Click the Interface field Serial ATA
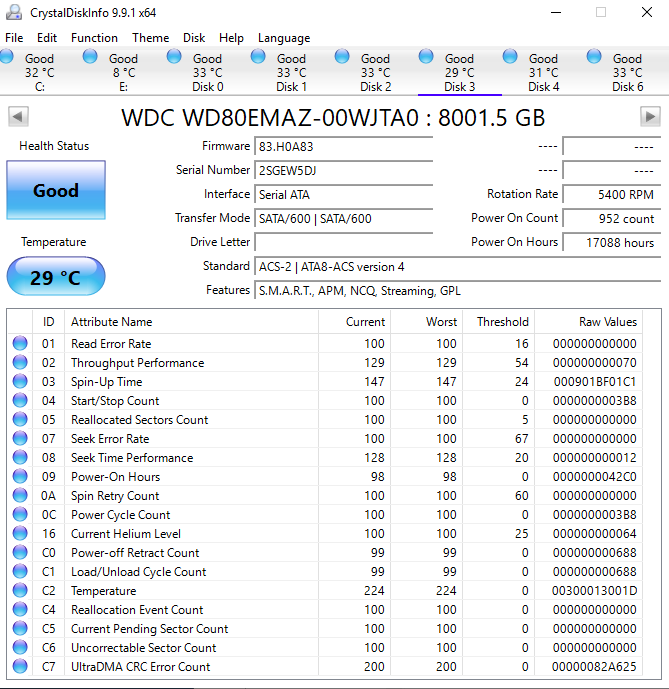The image size is (669, 689). (344, 195)
